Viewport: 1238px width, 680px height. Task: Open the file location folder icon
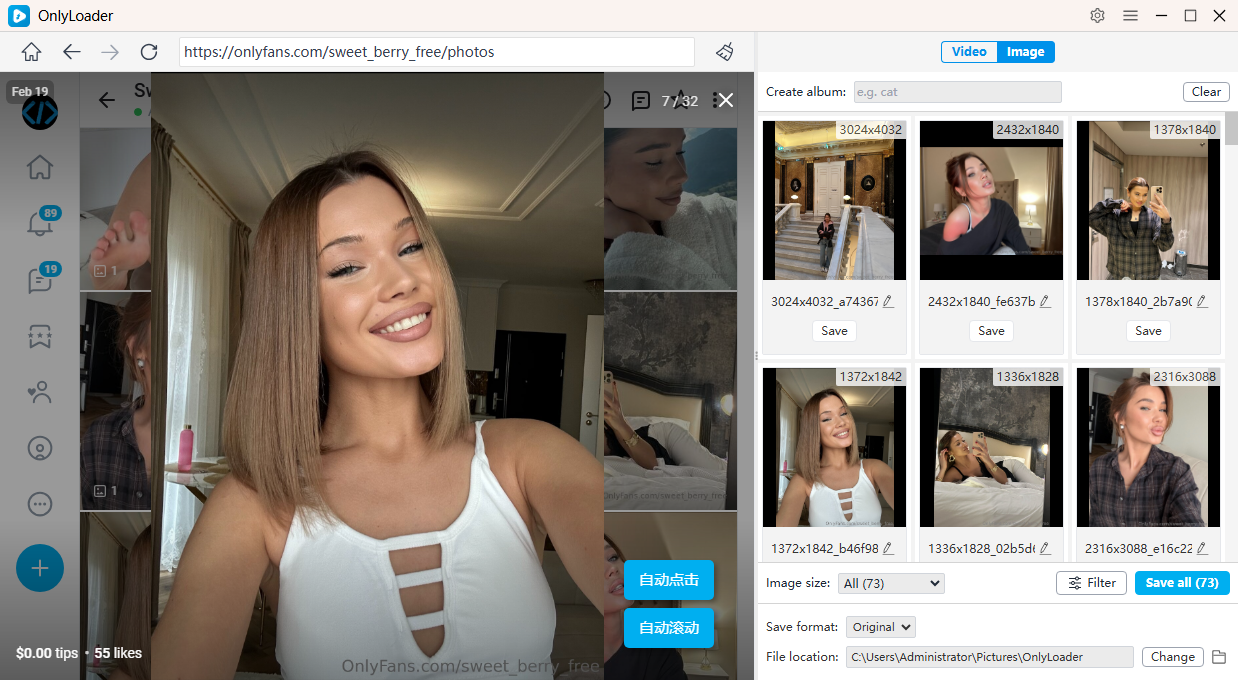[1218, 657]
